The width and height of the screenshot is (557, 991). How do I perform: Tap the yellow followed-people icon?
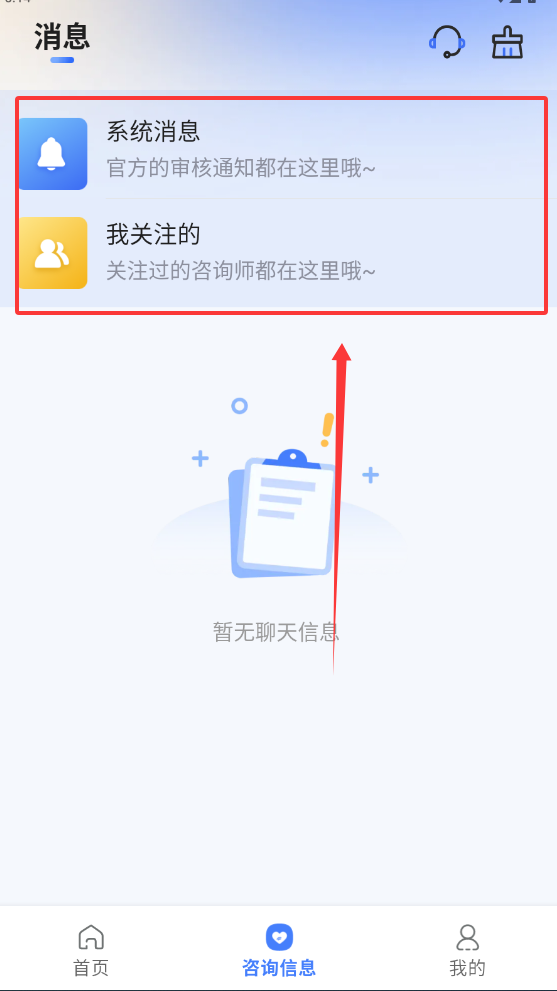52,253
